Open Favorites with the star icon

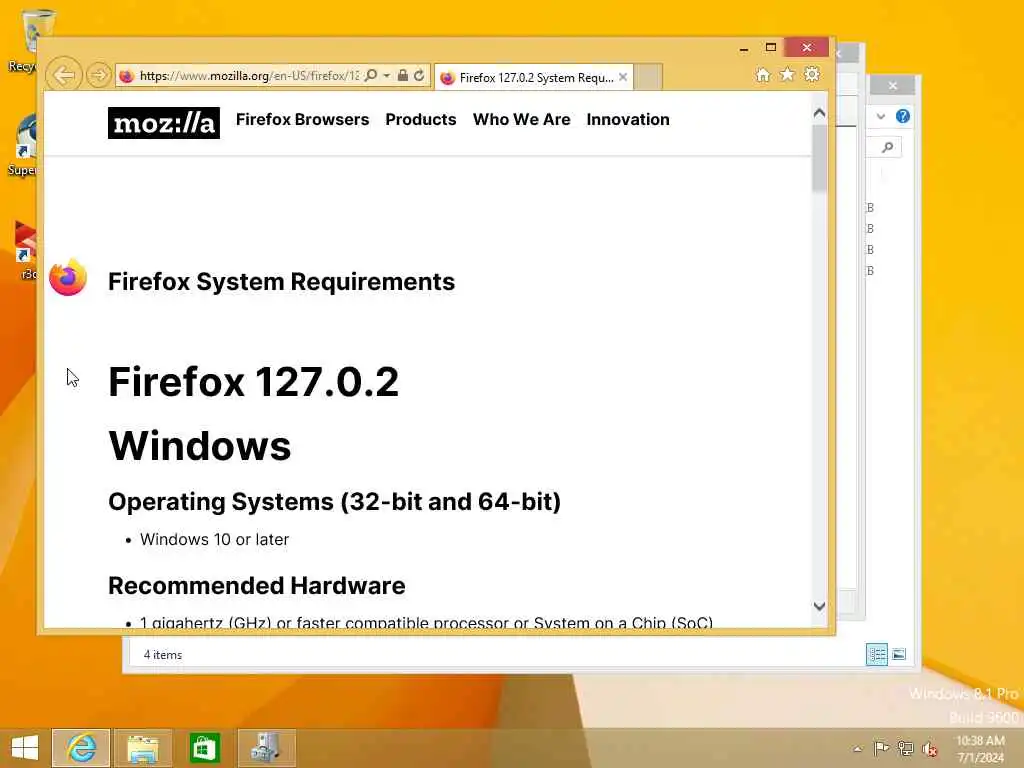787,74
